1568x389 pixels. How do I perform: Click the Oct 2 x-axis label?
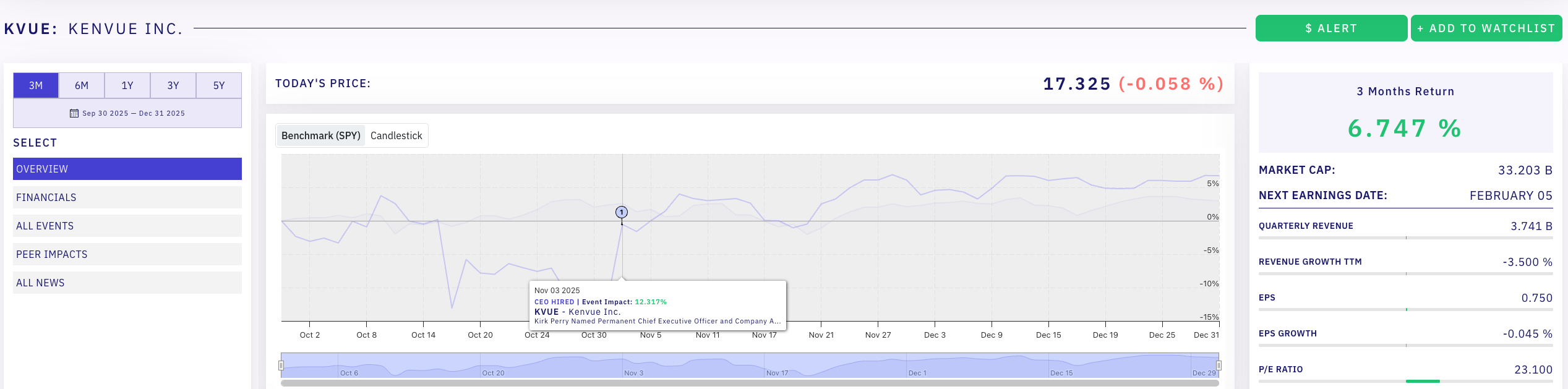[x=310, y=335]
